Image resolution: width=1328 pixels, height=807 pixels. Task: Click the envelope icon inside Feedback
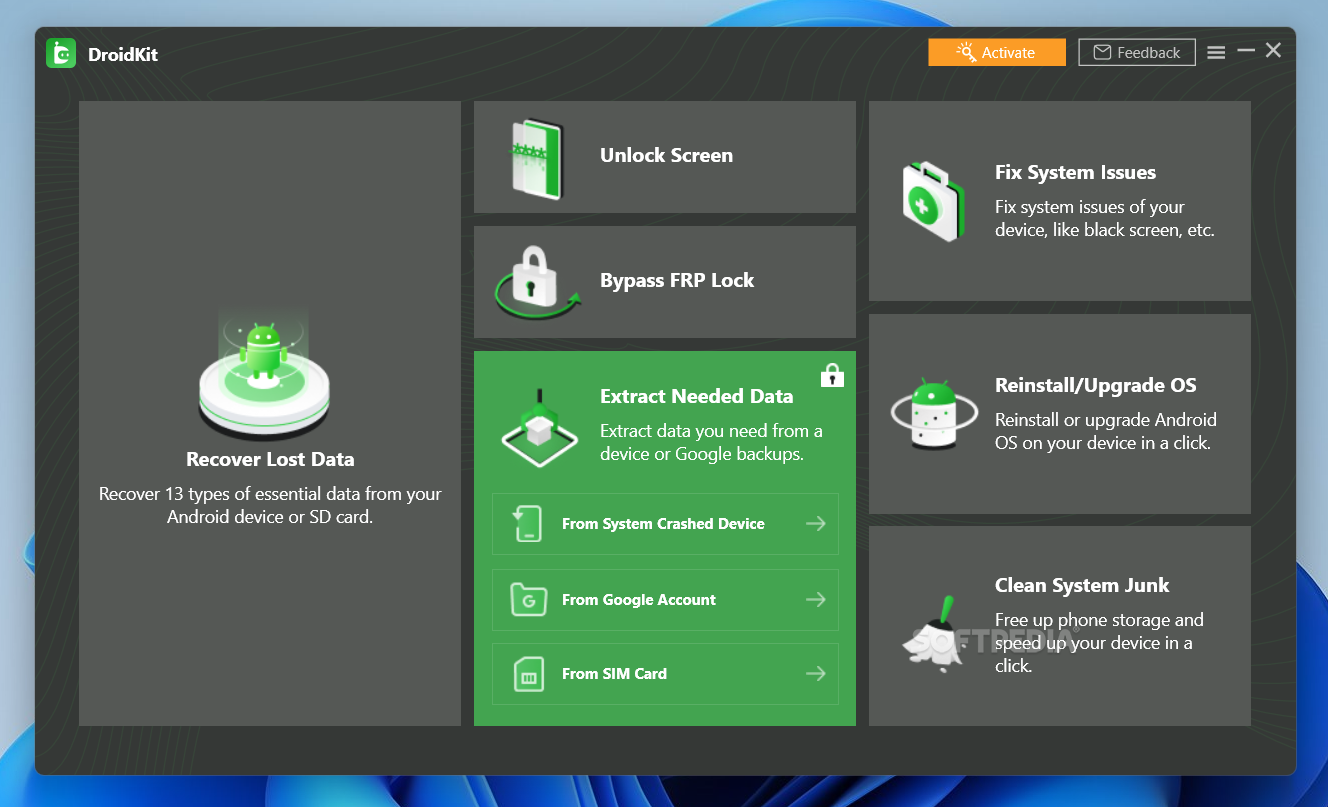tap(1102, 53)
